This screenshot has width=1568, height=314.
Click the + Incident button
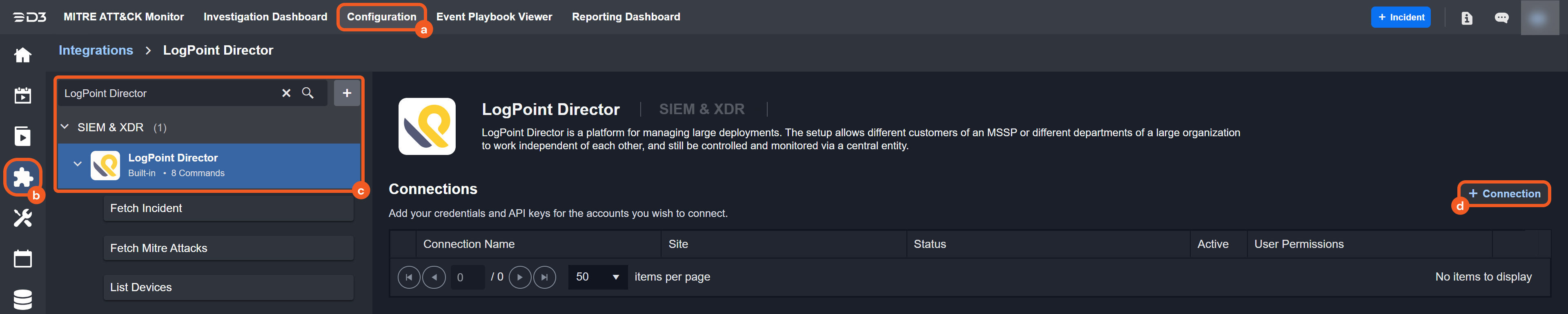point(1401,18)
